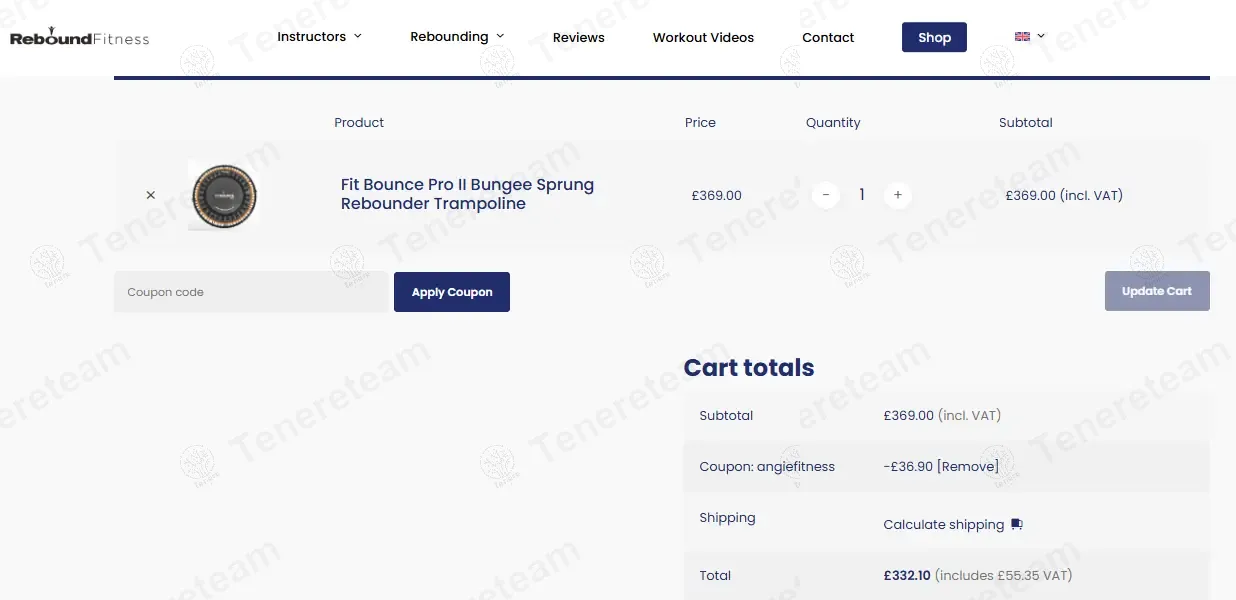Image resolution: width=1236 pixels, height=600 pixels.
Task: Click the UK flag language icon
Action: pyautogui.click(x=1022, y=37)
